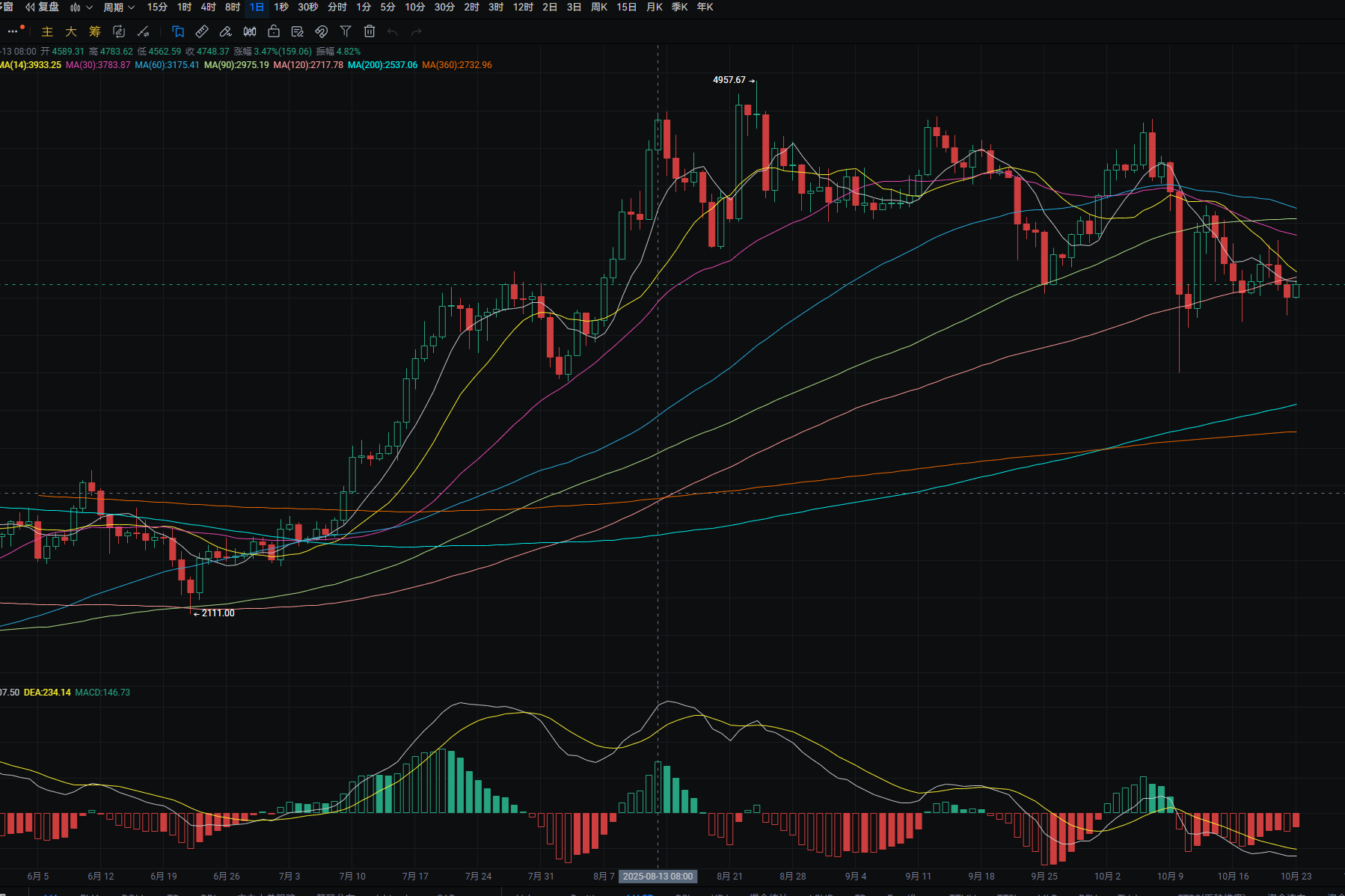
Task: Click the 4957.67 high price marker
Action: (729, 80)
